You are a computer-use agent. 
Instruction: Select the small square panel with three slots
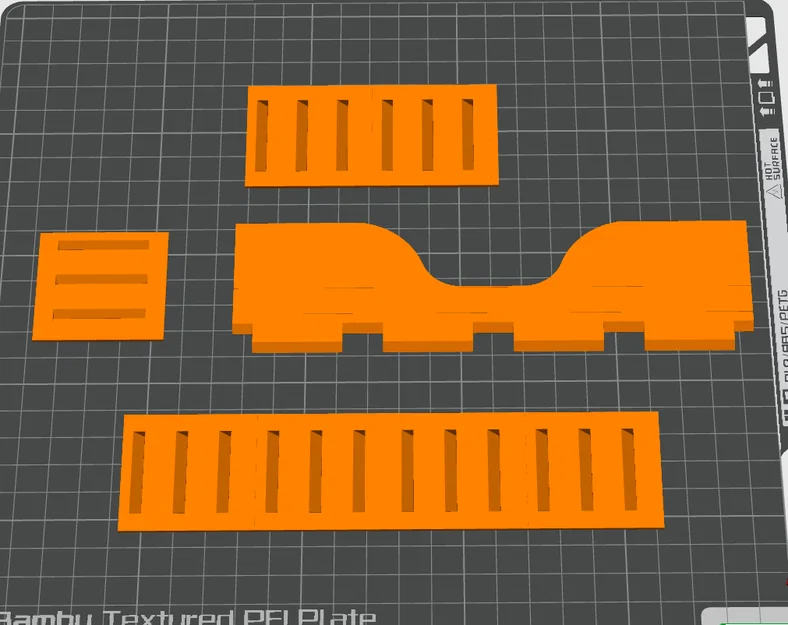[101, 286]
